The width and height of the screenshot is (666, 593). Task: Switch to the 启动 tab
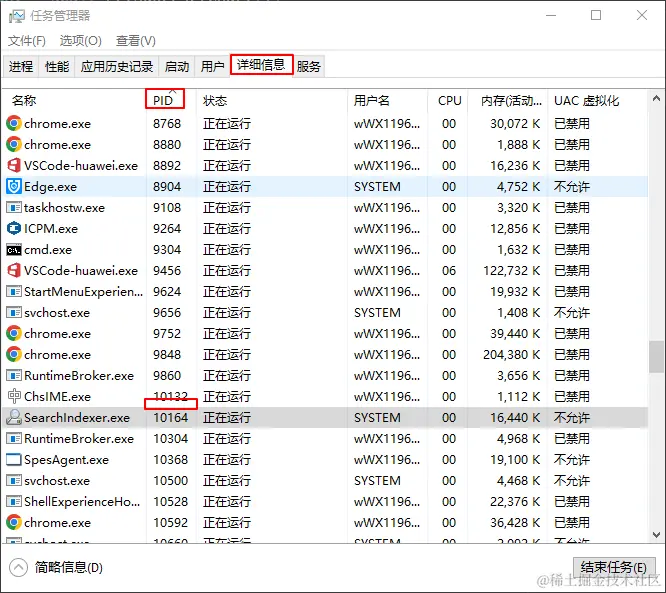177,66
